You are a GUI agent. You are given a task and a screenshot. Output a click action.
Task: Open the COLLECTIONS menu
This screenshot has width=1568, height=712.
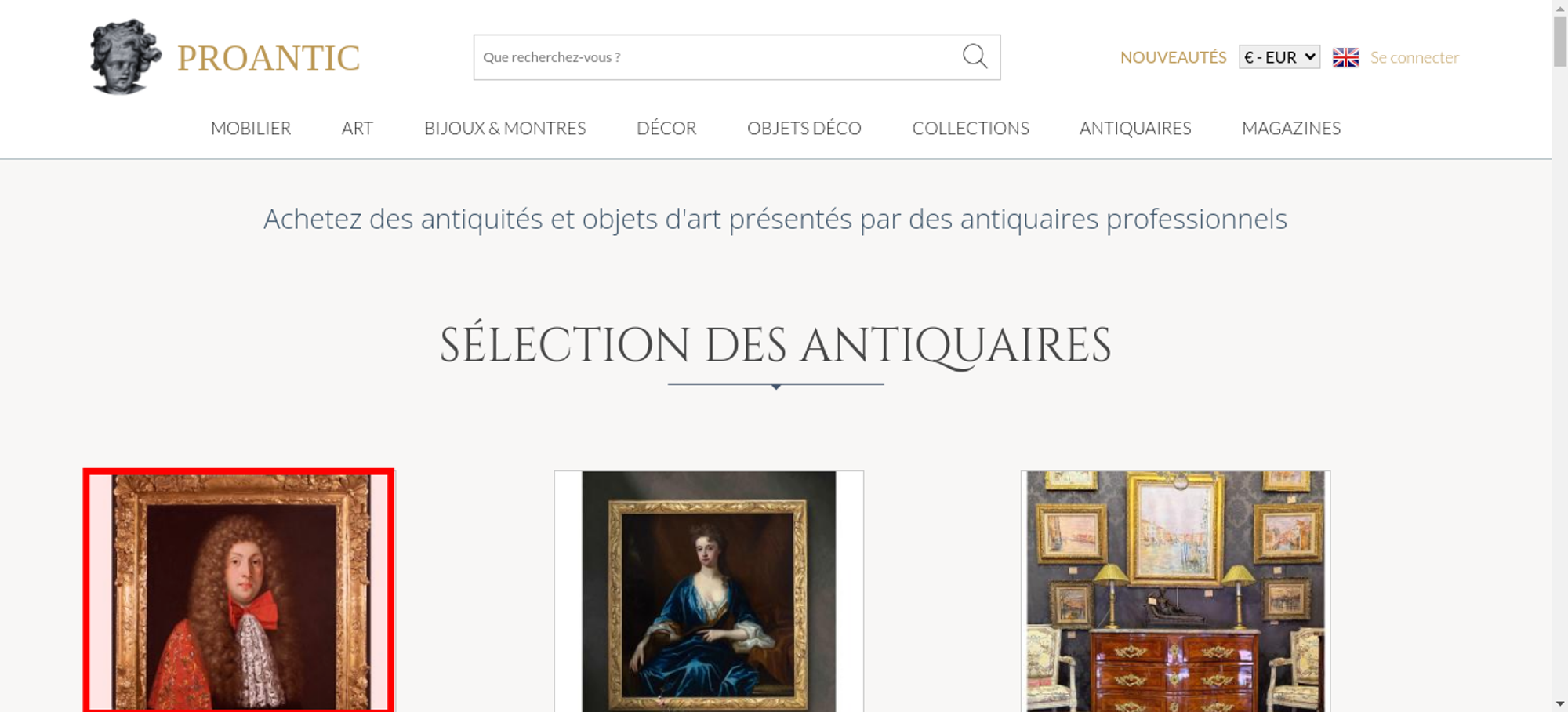[971, 128]
